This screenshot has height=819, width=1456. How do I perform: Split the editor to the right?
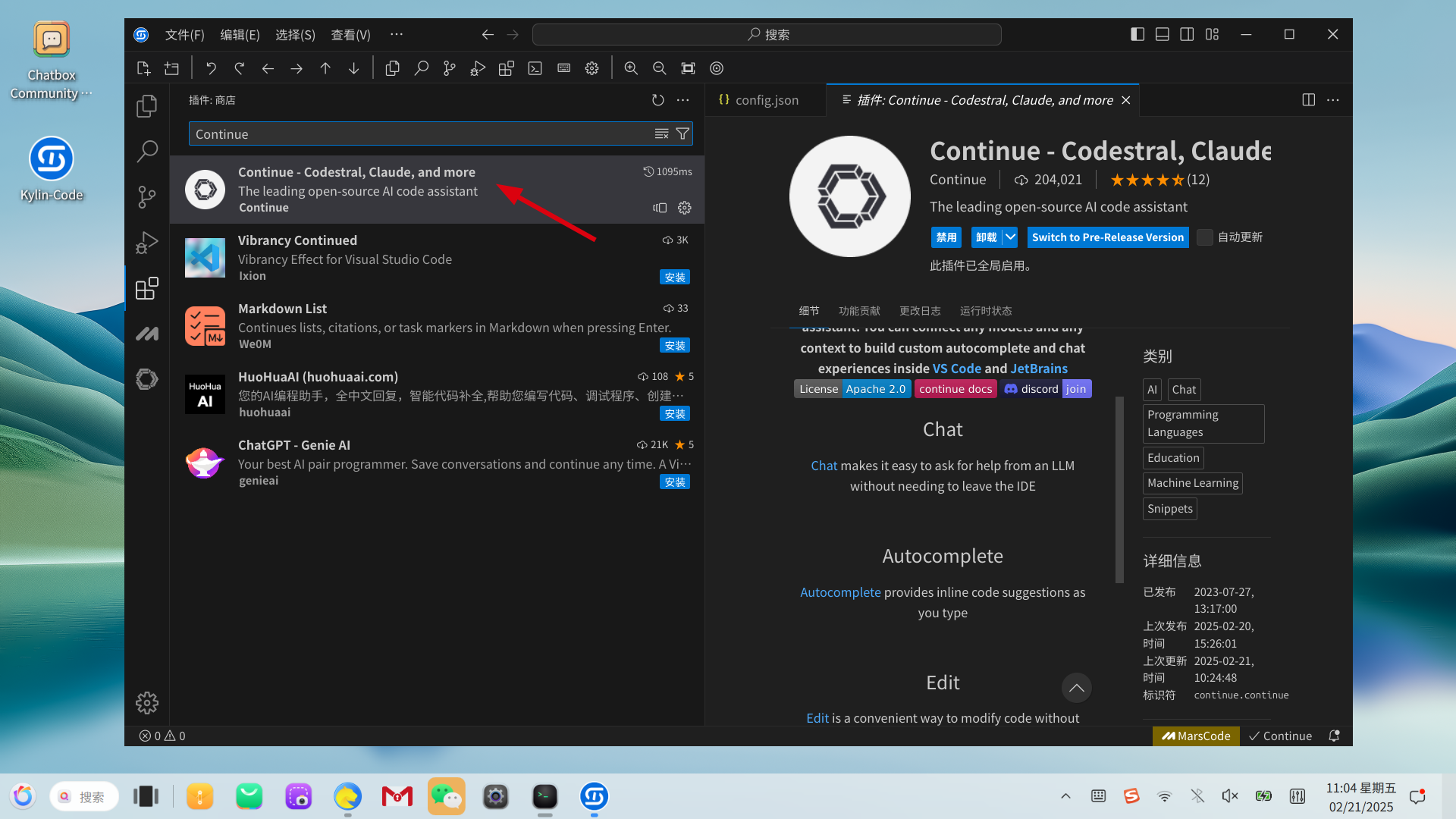coord(1309,100)
